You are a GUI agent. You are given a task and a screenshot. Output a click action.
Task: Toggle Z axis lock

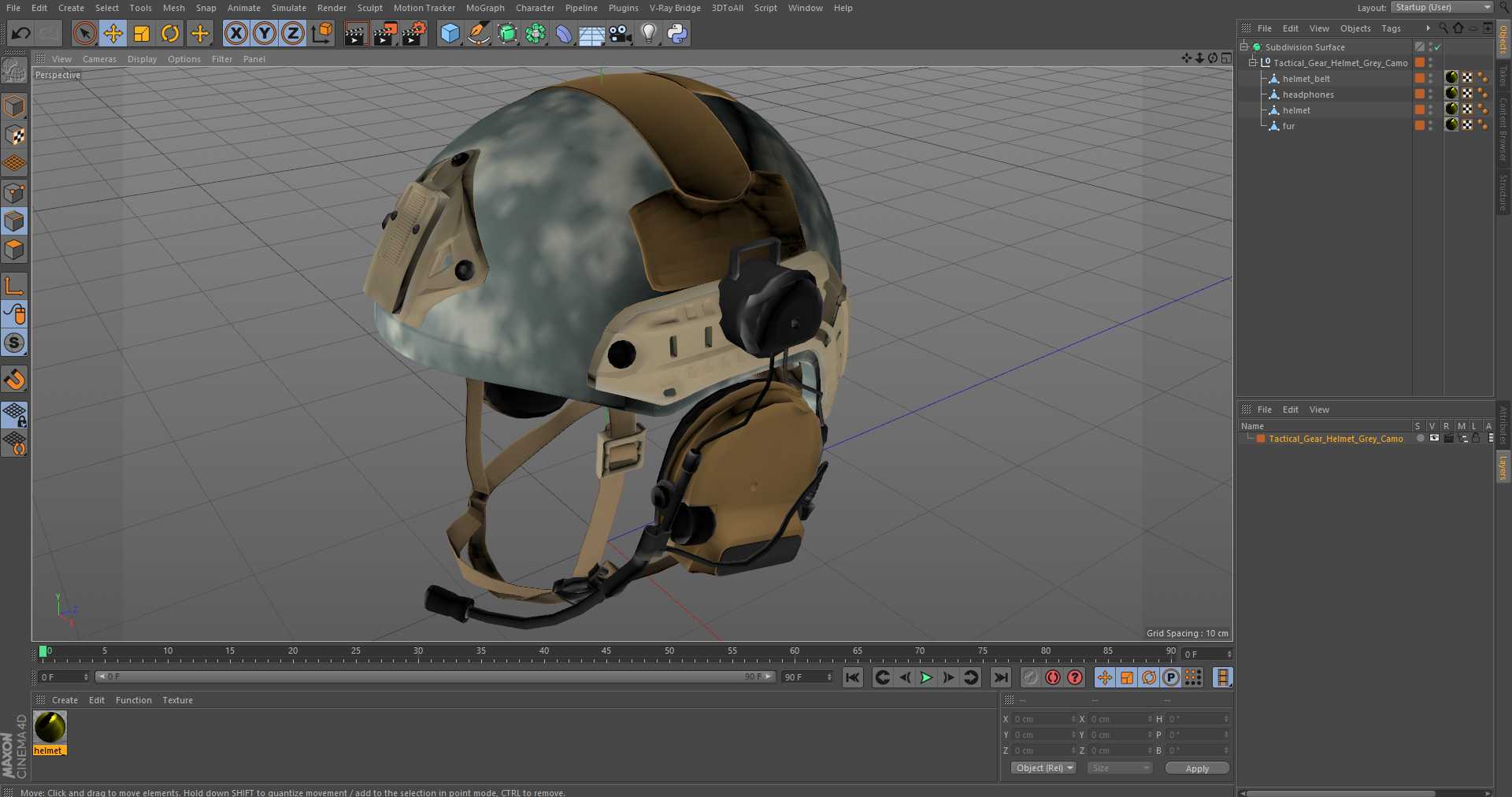[x=293, y=33]
